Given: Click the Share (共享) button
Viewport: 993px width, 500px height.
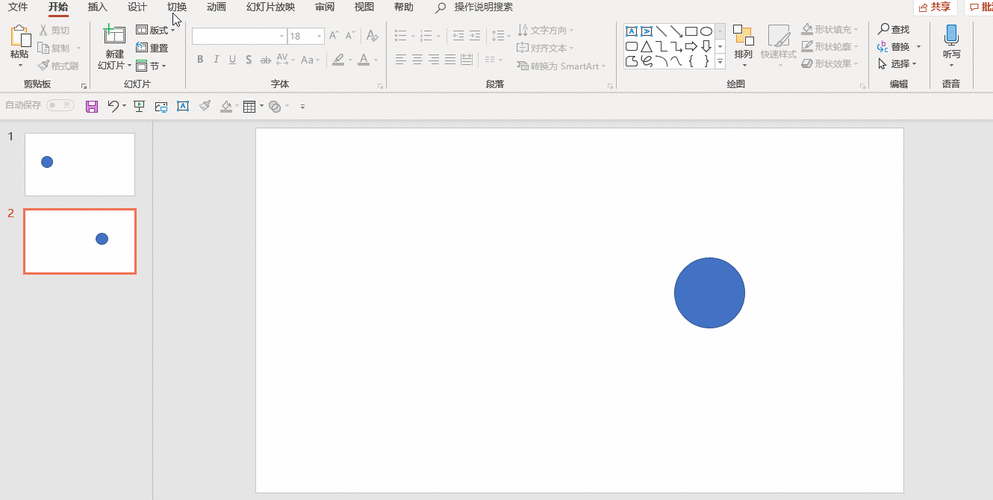Looking at the screenshot, I should click(934, 7).
